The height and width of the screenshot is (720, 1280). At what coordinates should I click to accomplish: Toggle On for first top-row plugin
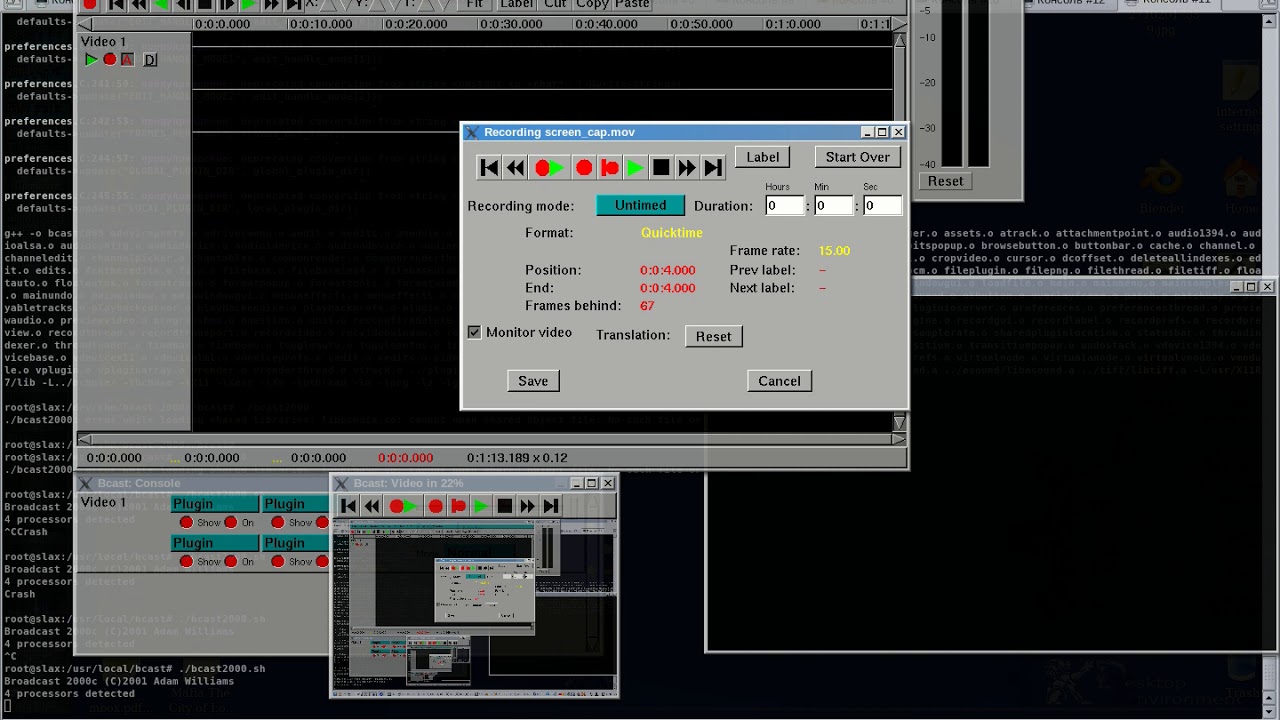tap(231, 523)
